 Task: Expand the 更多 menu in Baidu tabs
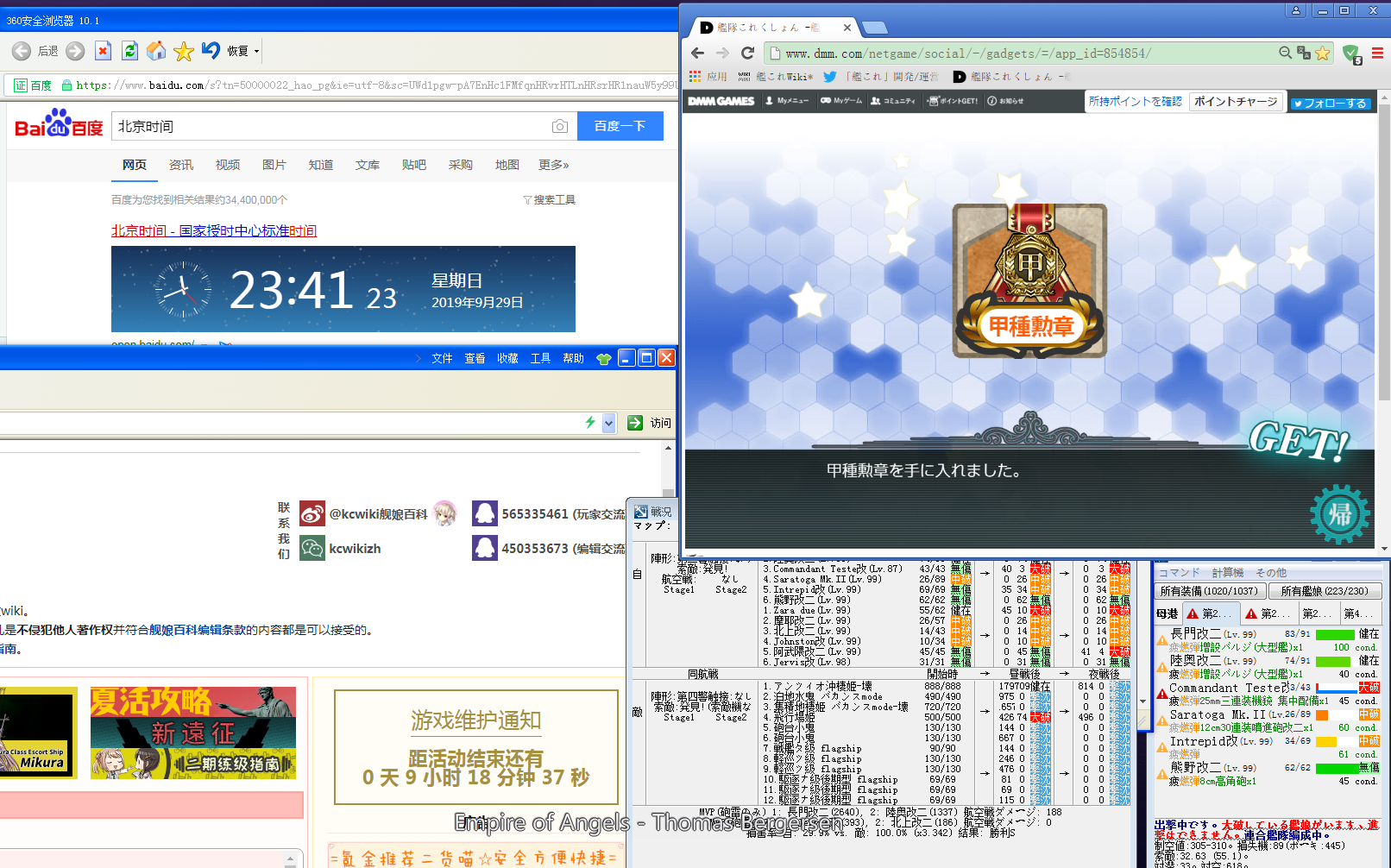pyautogui.click(x=553, y=165)
